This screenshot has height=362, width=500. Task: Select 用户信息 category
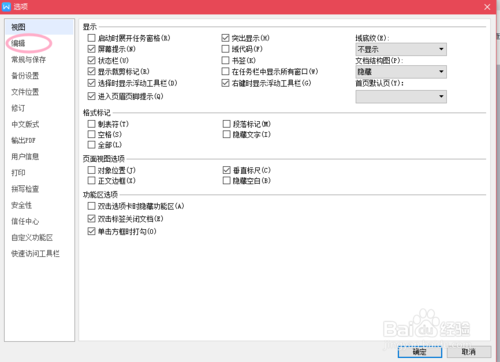(x=25, y=157)
